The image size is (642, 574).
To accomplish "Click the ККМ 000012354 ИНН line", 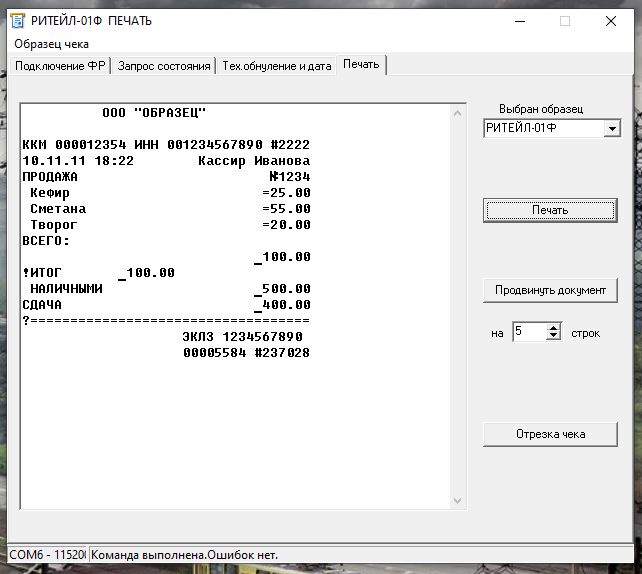I will click(x=166, y=145).
